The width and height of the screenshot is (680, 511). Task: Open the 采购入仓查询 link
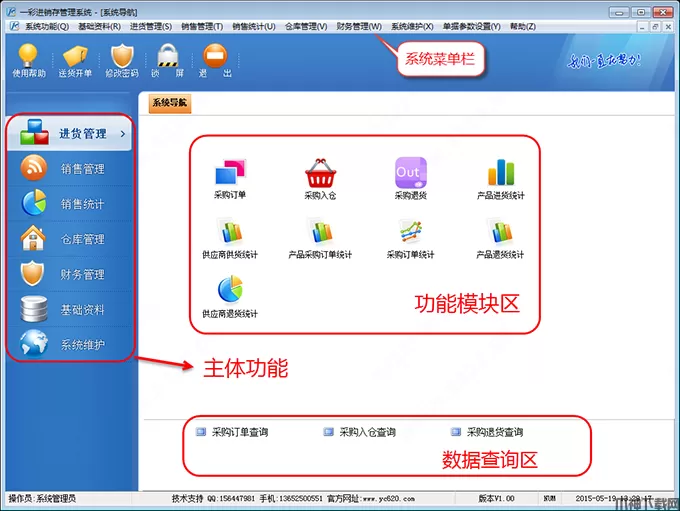pos(360,432)
